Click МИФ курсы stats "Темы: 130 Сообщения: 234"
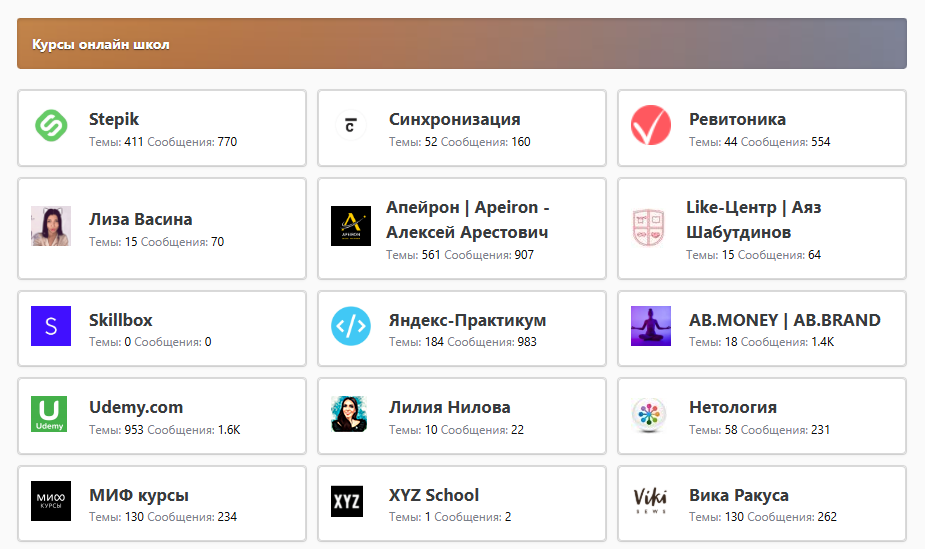This screenshot has height=549, width=925. [x=163, y=517]
